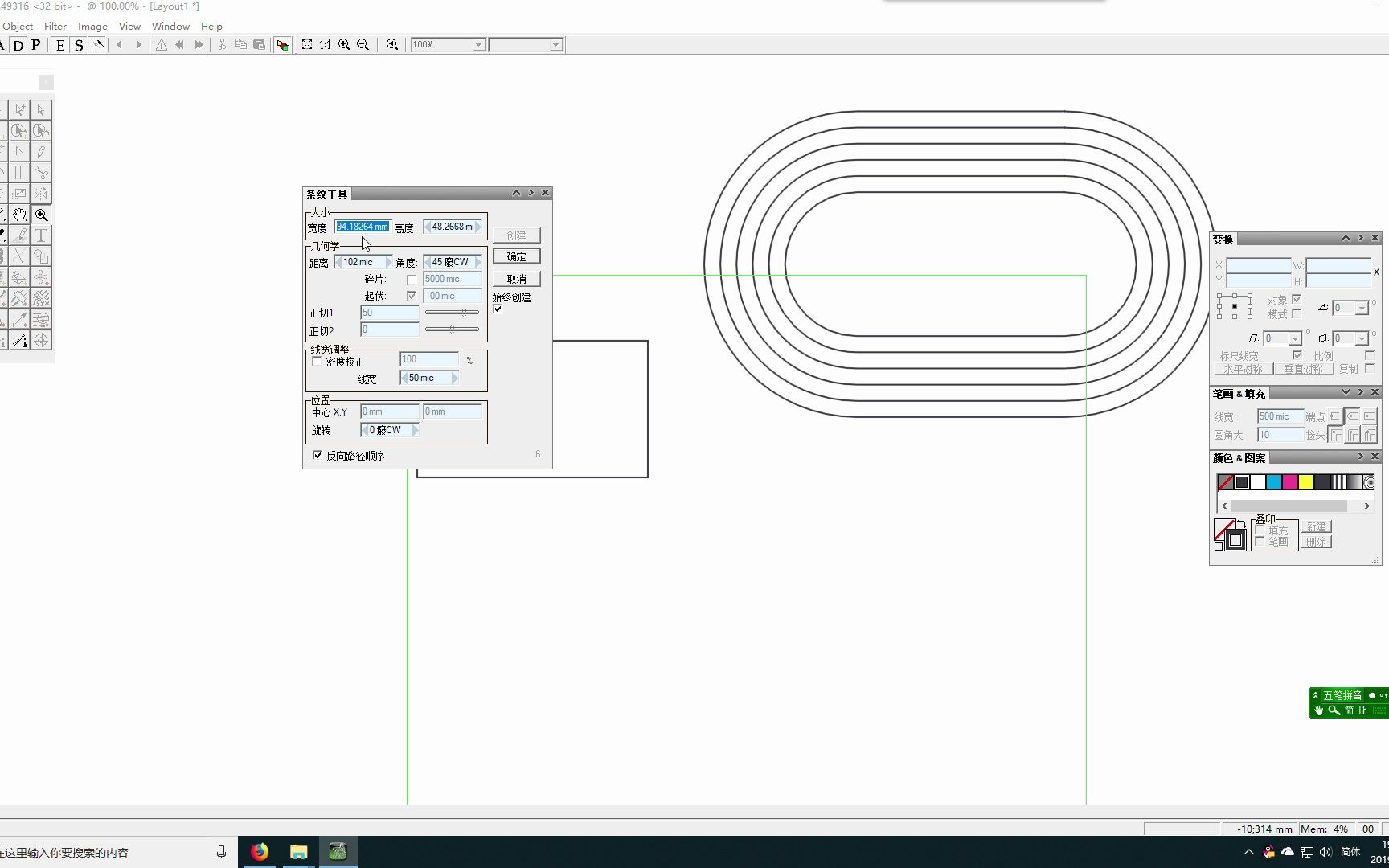Open the Filter menu
The image size is (1389, 868).
(55, 26)
